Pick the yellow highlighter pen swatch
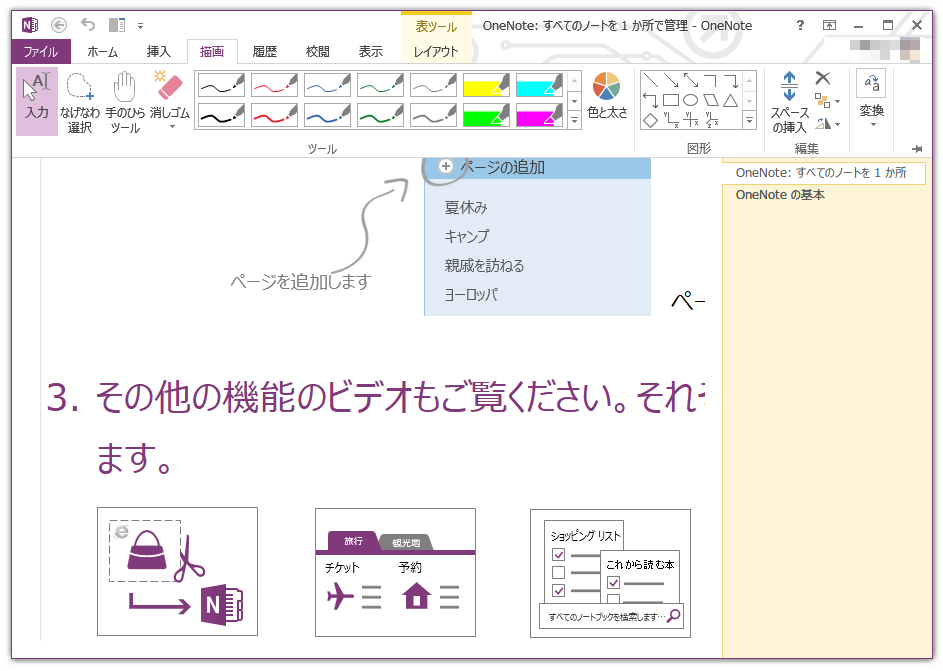 [485, 85]
